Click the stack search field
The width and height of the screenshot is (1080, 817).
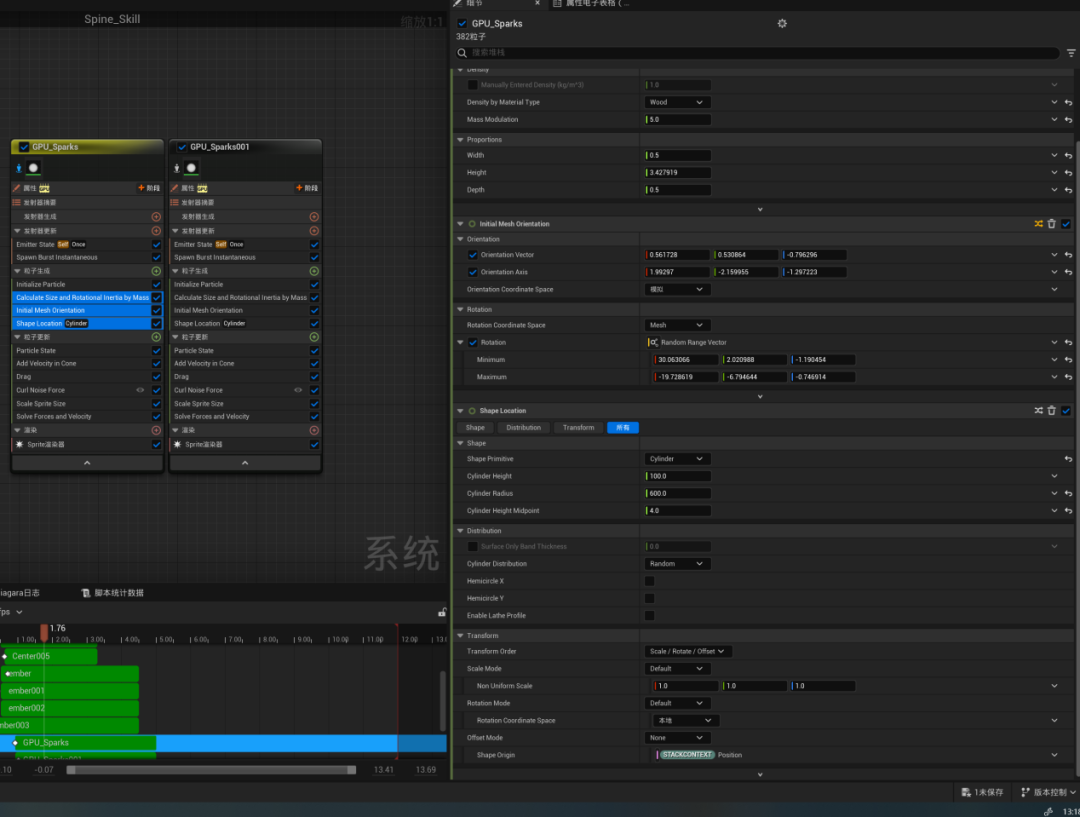tap(758, 53)
